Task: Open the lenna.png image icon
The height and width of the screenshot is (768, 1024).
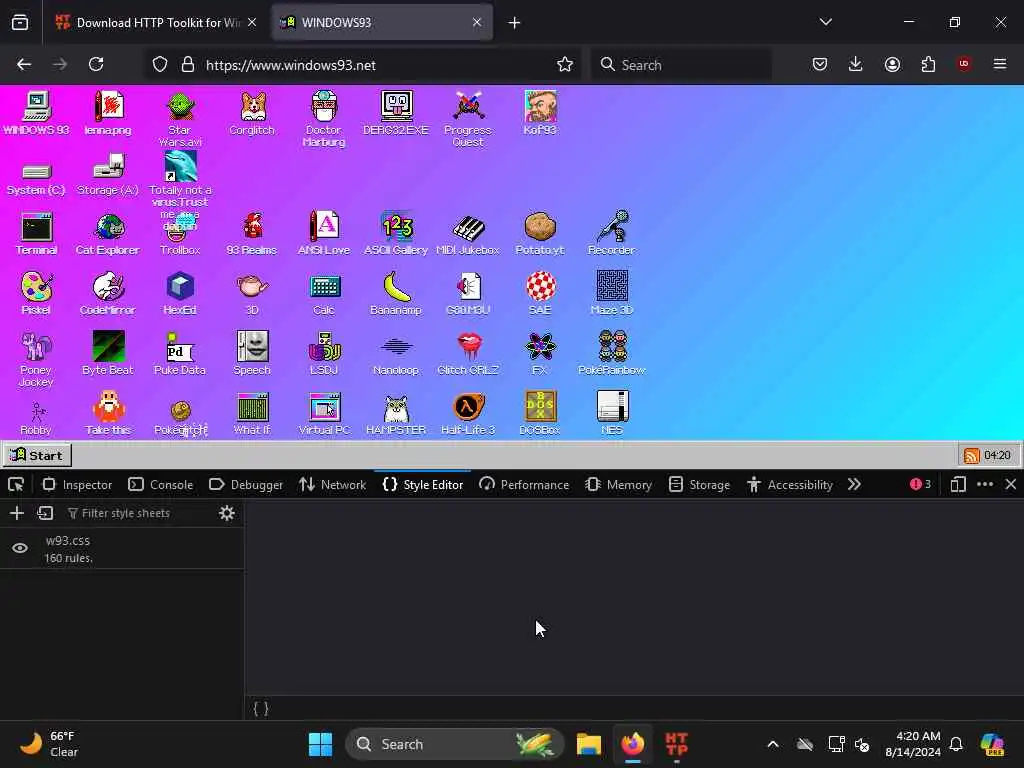Action: [x=108, y=112]
